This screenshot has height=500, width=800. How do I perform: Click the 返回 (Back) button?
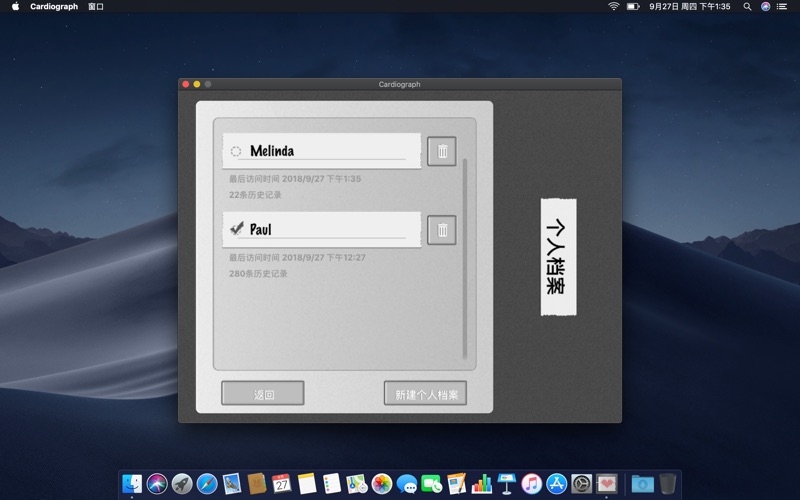coord(263,394)
